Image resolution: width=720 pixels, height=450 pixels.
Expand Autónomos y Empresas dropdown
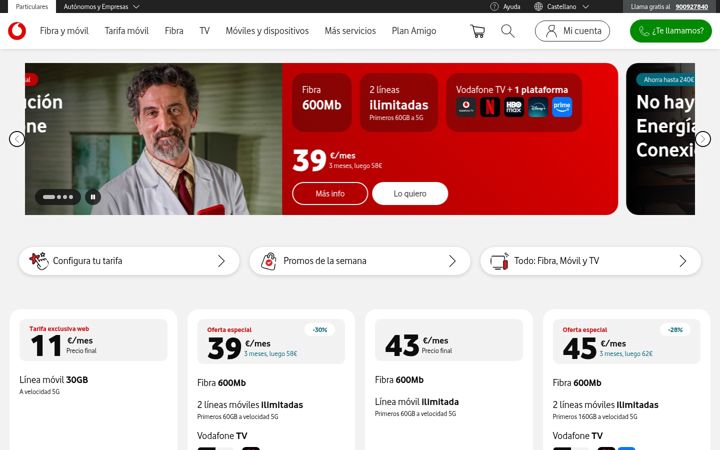point(101,6)
